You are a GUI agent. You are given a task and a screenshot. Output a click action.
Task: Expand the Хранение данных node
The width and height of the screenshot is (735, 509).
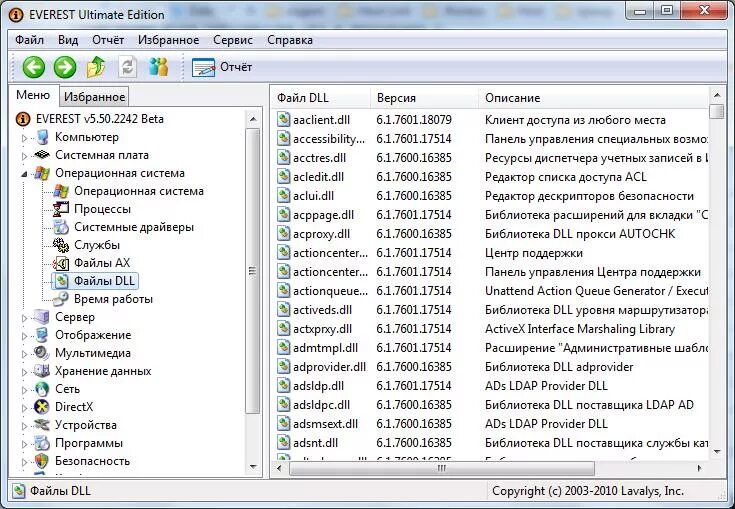pyautogui.click(x=25, y=372)
